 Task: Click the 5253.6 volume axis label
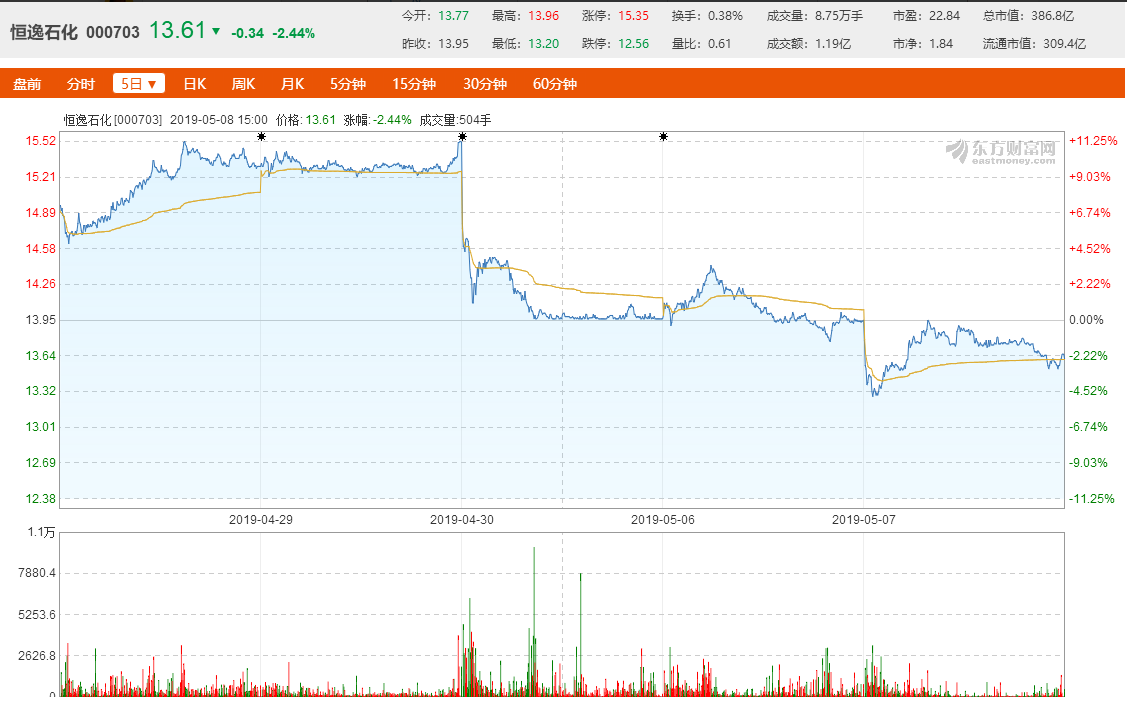[x=37, y=615]
